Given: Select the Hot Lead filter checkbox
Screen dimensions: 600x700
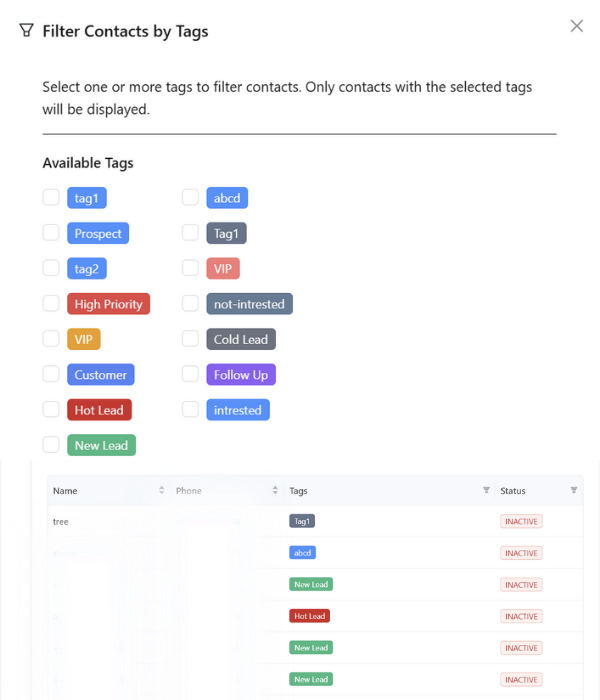Looking at the screenshot, I should [51, 410].
